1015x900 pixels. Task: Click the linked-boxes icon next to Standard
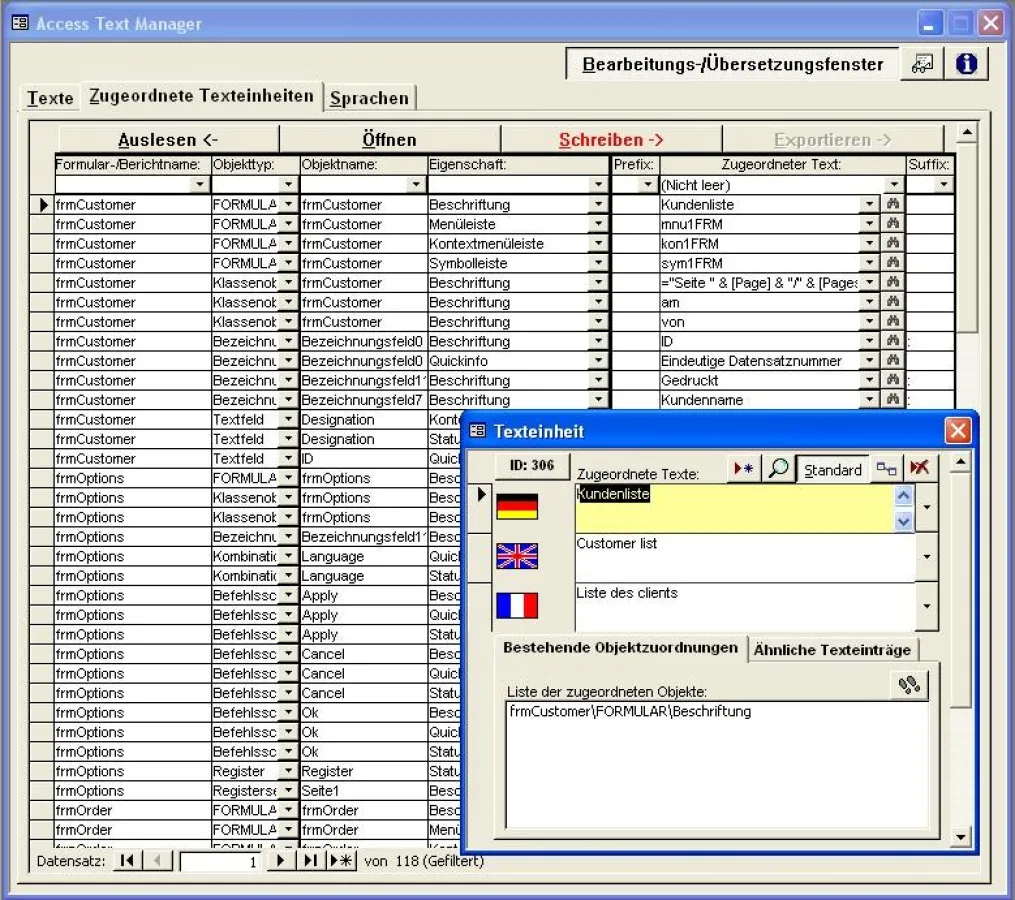(886, 469)
